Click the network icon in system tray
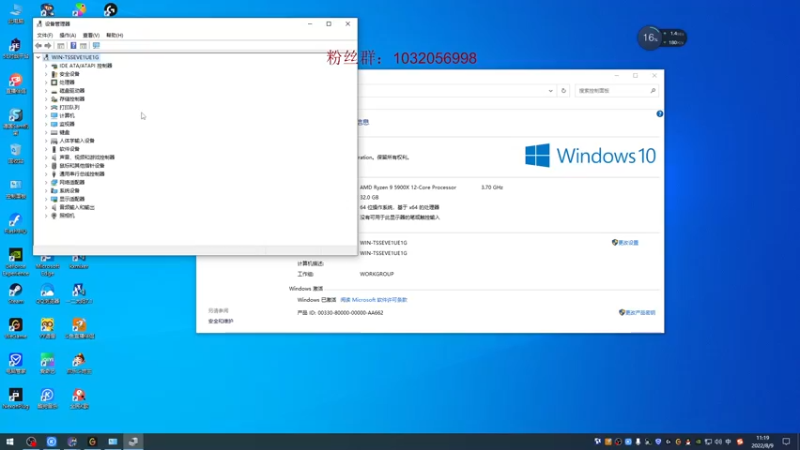 pos(708,442)
